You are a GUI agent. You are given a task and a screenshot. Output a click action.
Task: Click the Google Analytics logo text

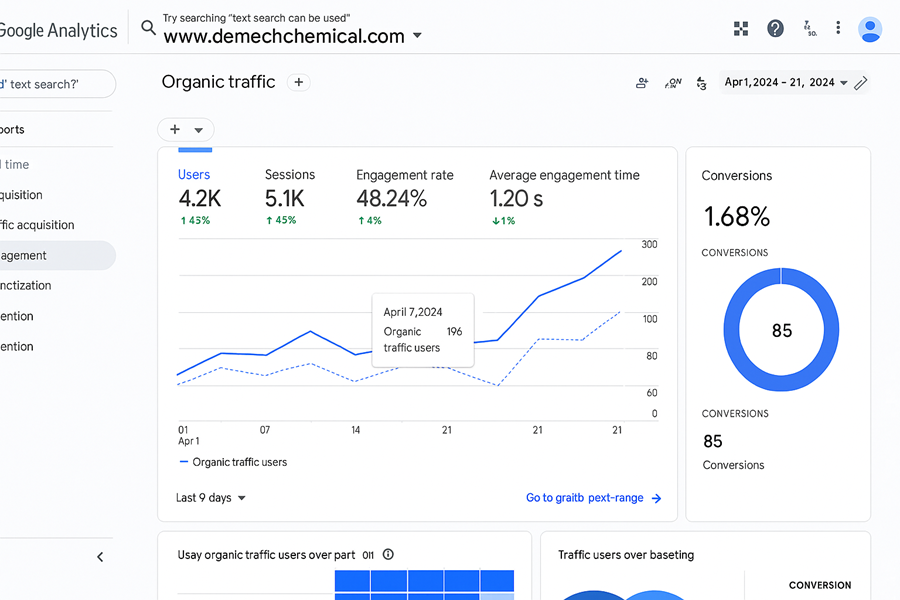[58, 30]
